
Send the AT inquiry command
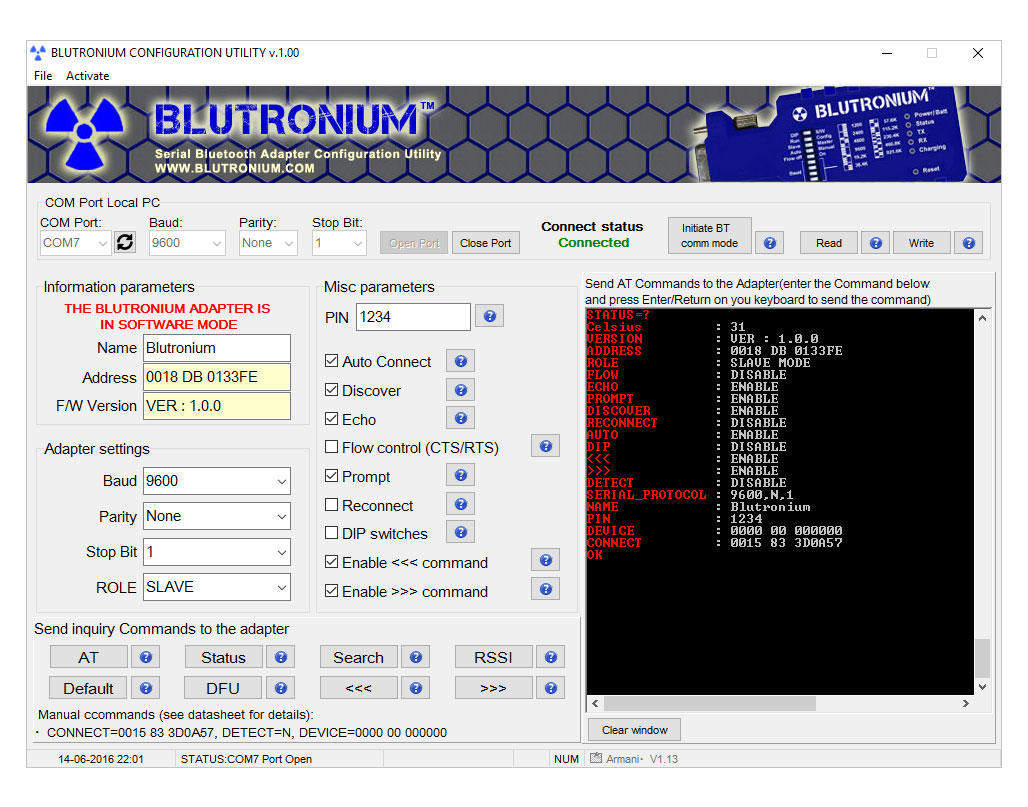(89, 657)
